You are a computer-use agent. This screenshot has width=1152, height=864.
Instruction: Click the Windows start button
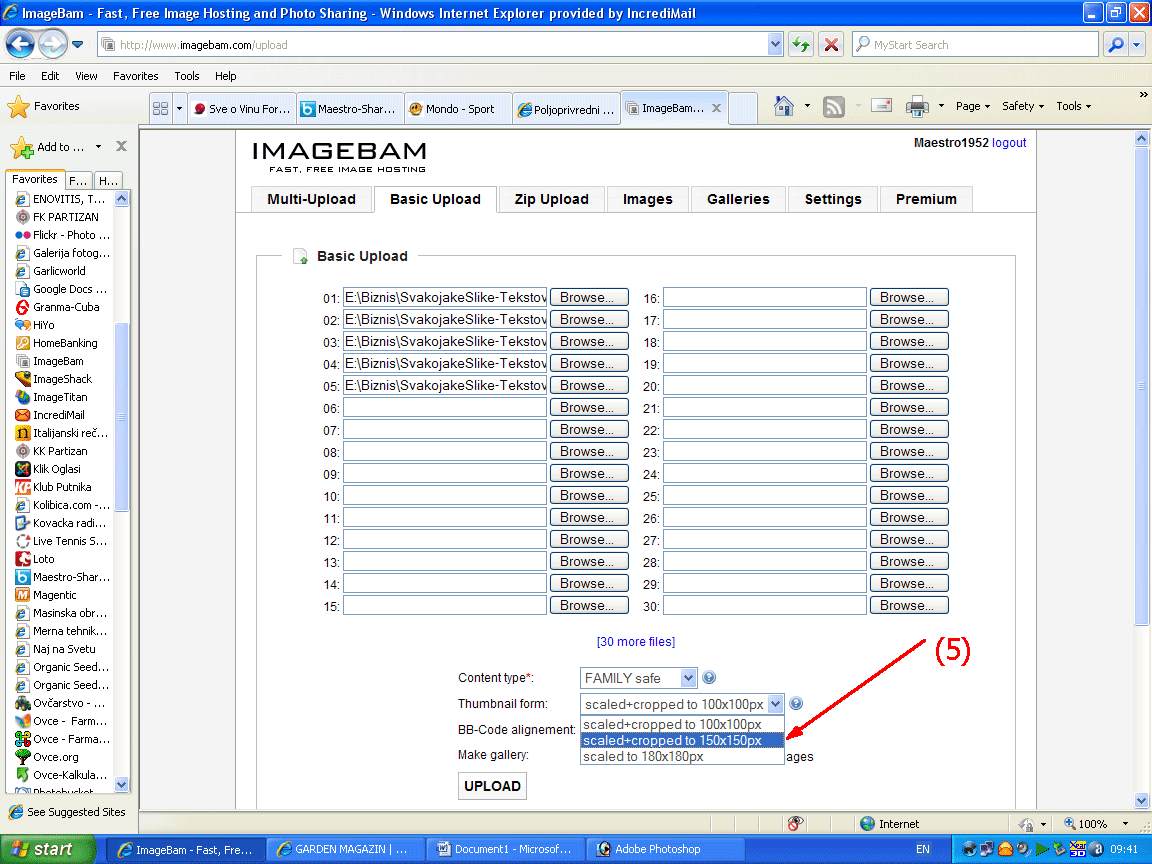[x=48, y=849]
